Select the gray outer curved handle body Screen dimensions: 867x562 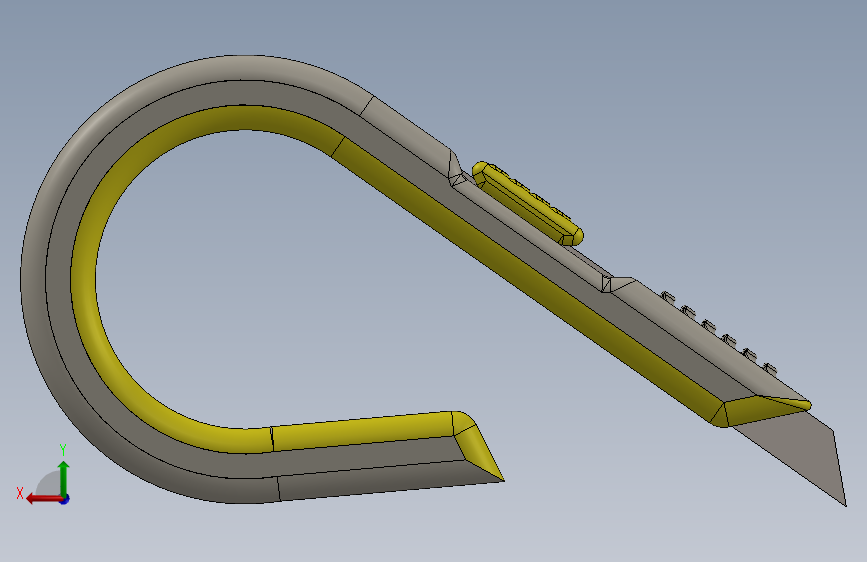coord(34,277)
